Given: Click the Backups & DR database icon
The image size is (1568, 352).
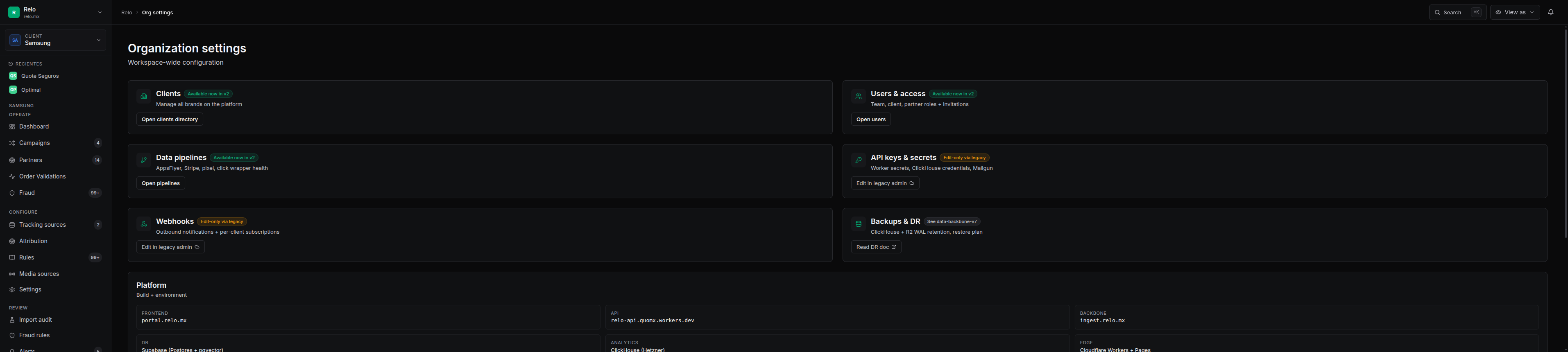Looking at the screenshot, I should pos(858,224).
